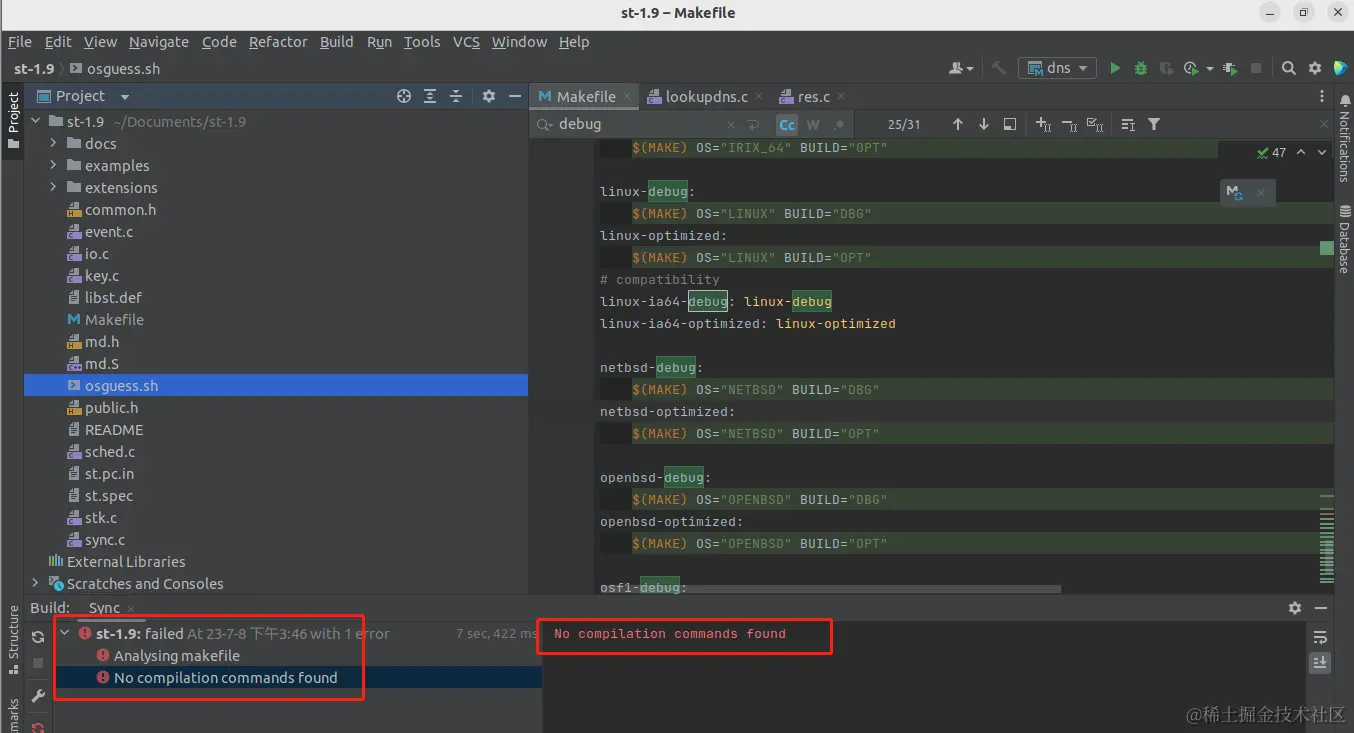Expand all in Project panel

point(430,96)
